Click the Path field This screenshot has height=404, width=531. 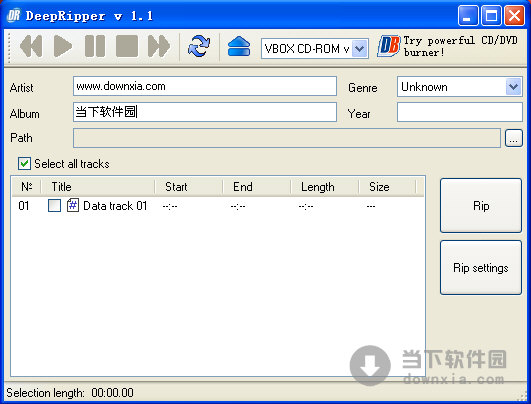286,138
